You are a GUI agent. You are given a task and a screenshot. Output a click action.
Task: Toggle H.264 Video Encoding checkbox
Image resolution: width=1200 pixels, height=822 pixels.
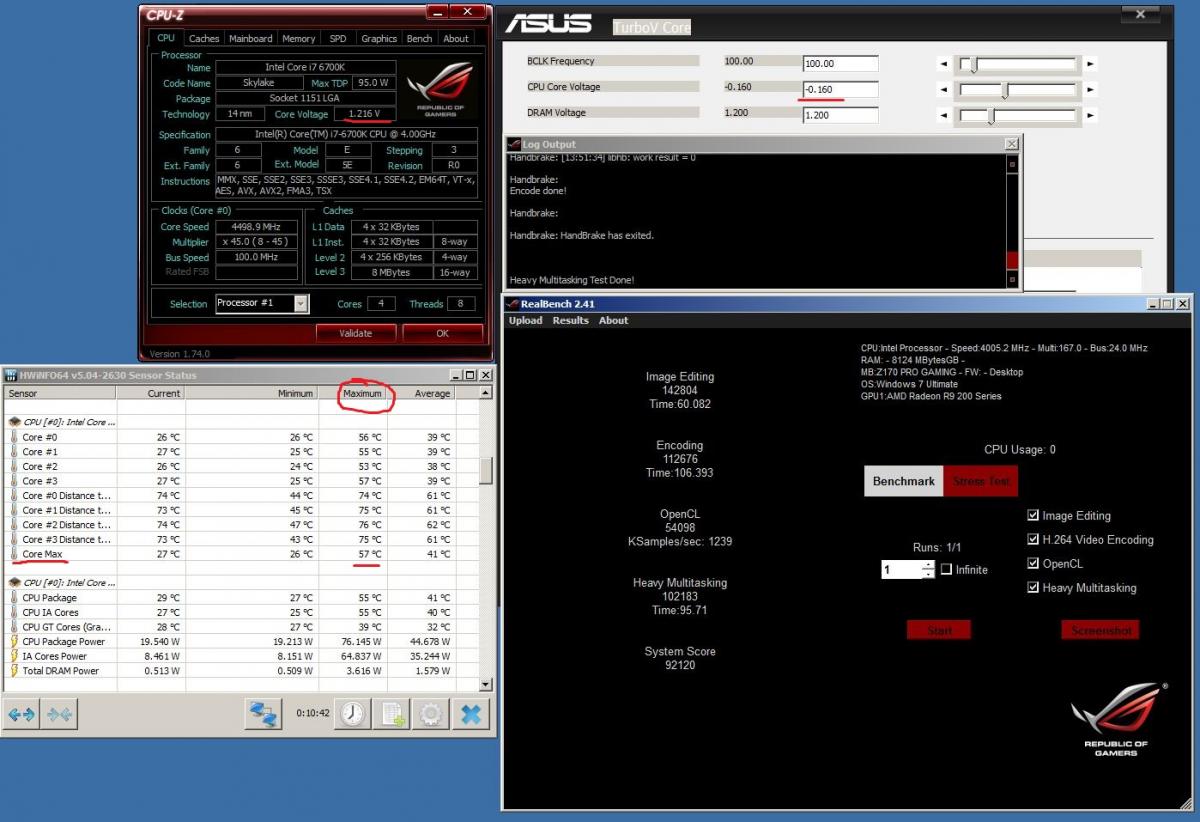point(1033,539)
